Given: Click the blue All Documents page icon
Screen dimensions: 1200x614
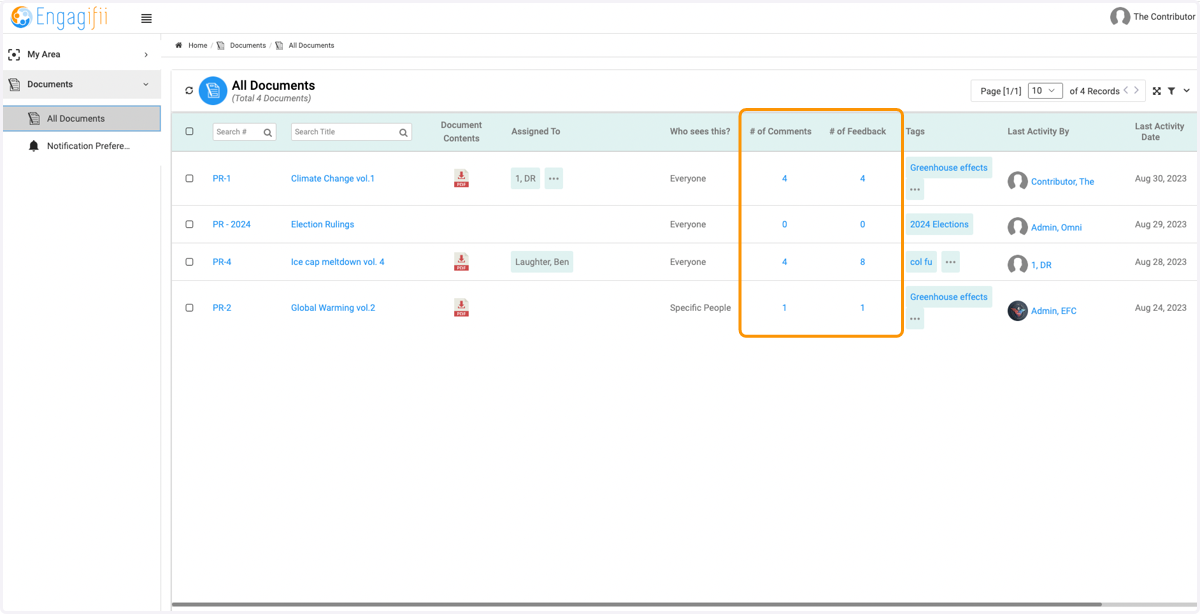Looking at the screenshot, I should coord(212,91).
